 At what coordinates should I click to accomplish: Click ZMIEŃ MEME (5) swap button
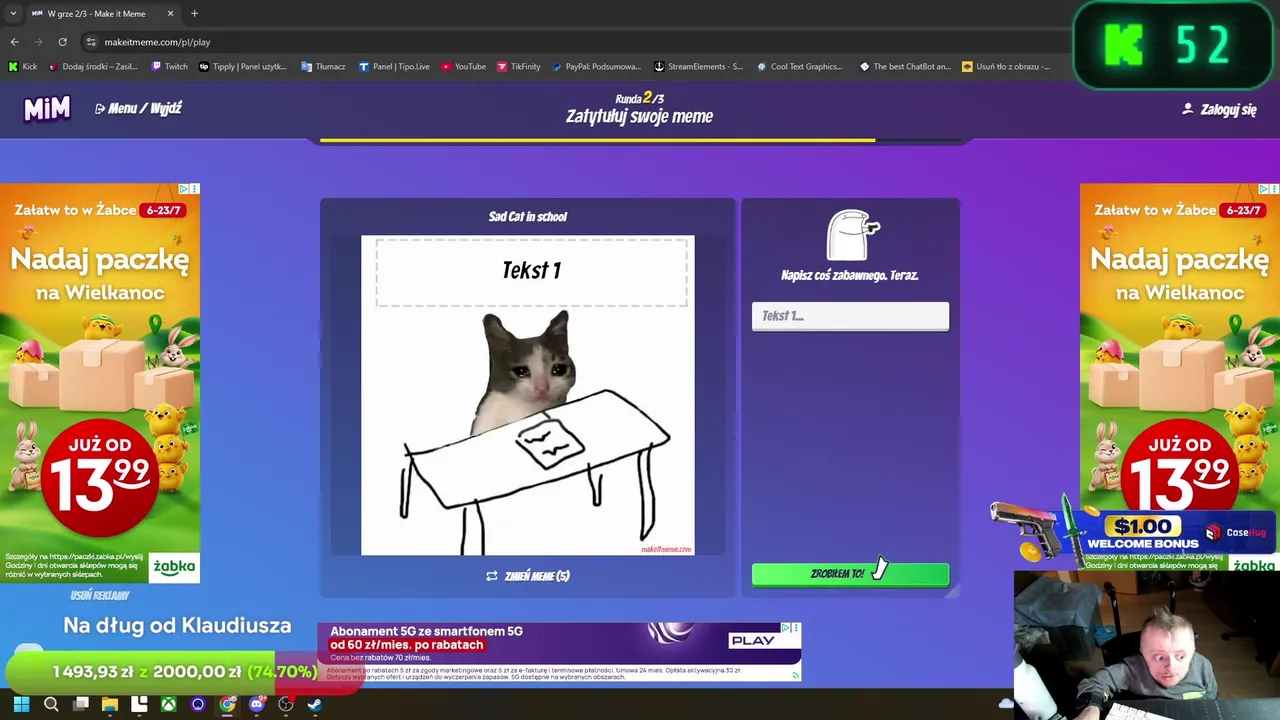click(528, 576)
